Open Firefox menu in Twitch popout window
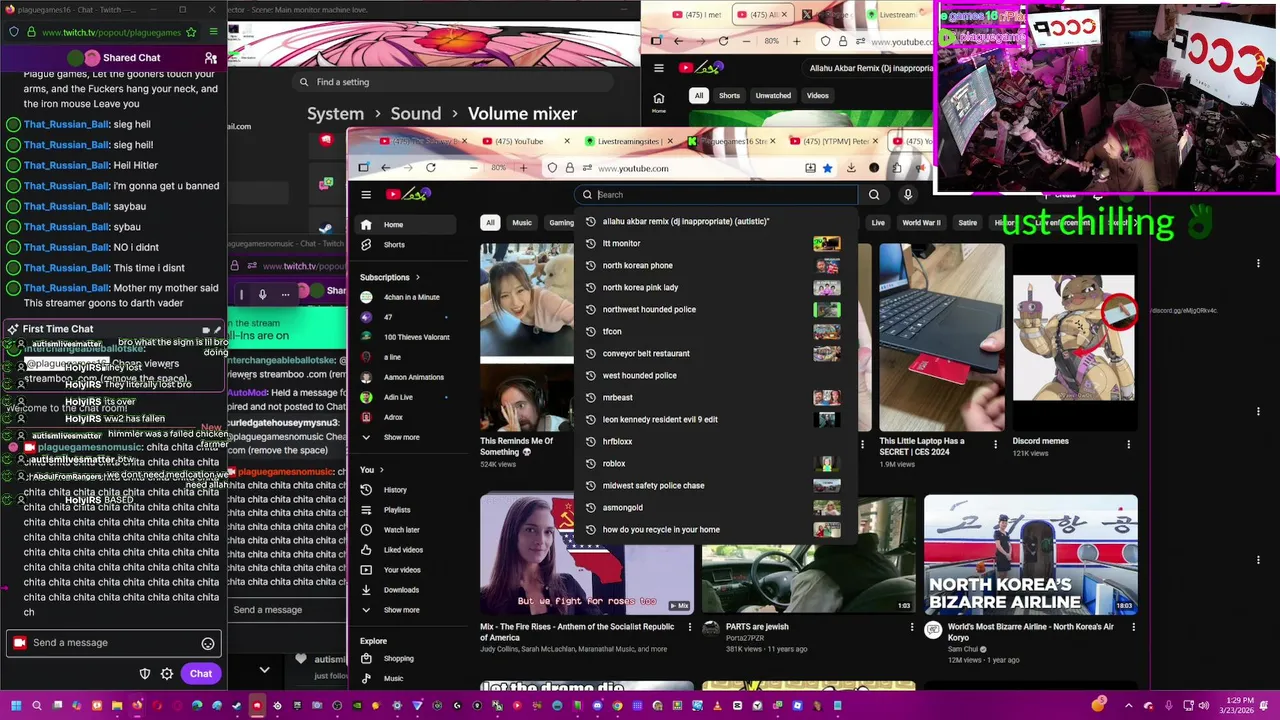 213,32
